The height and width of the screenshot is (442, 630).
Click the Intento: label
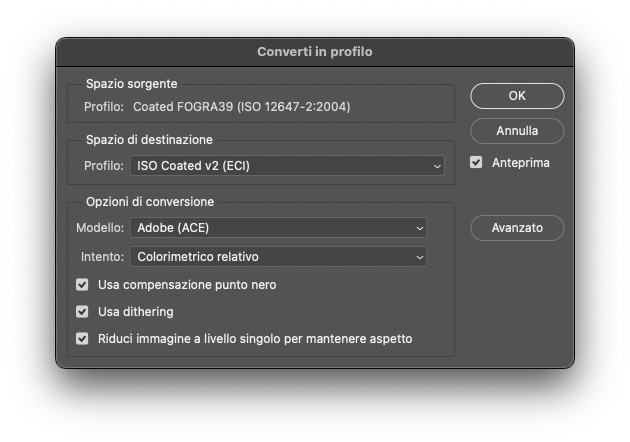coord(102,257)
